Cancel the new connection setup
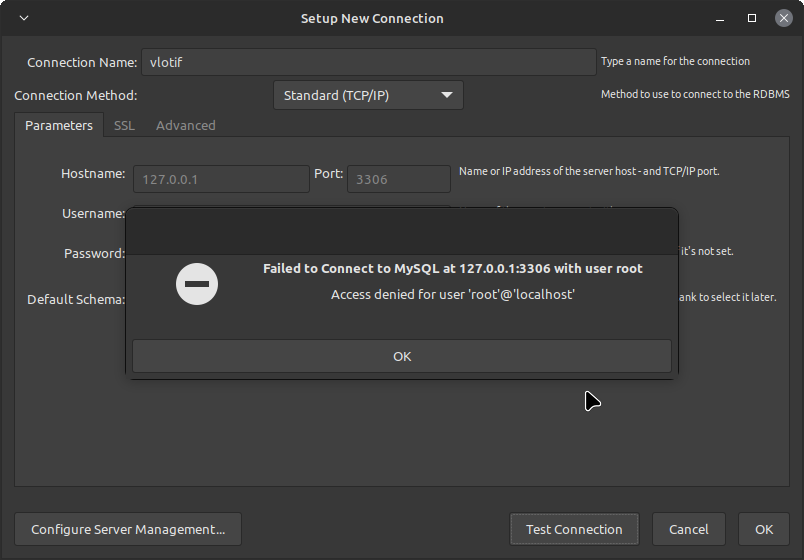This screenshot has height=560, width=804. tap(688, 529)
